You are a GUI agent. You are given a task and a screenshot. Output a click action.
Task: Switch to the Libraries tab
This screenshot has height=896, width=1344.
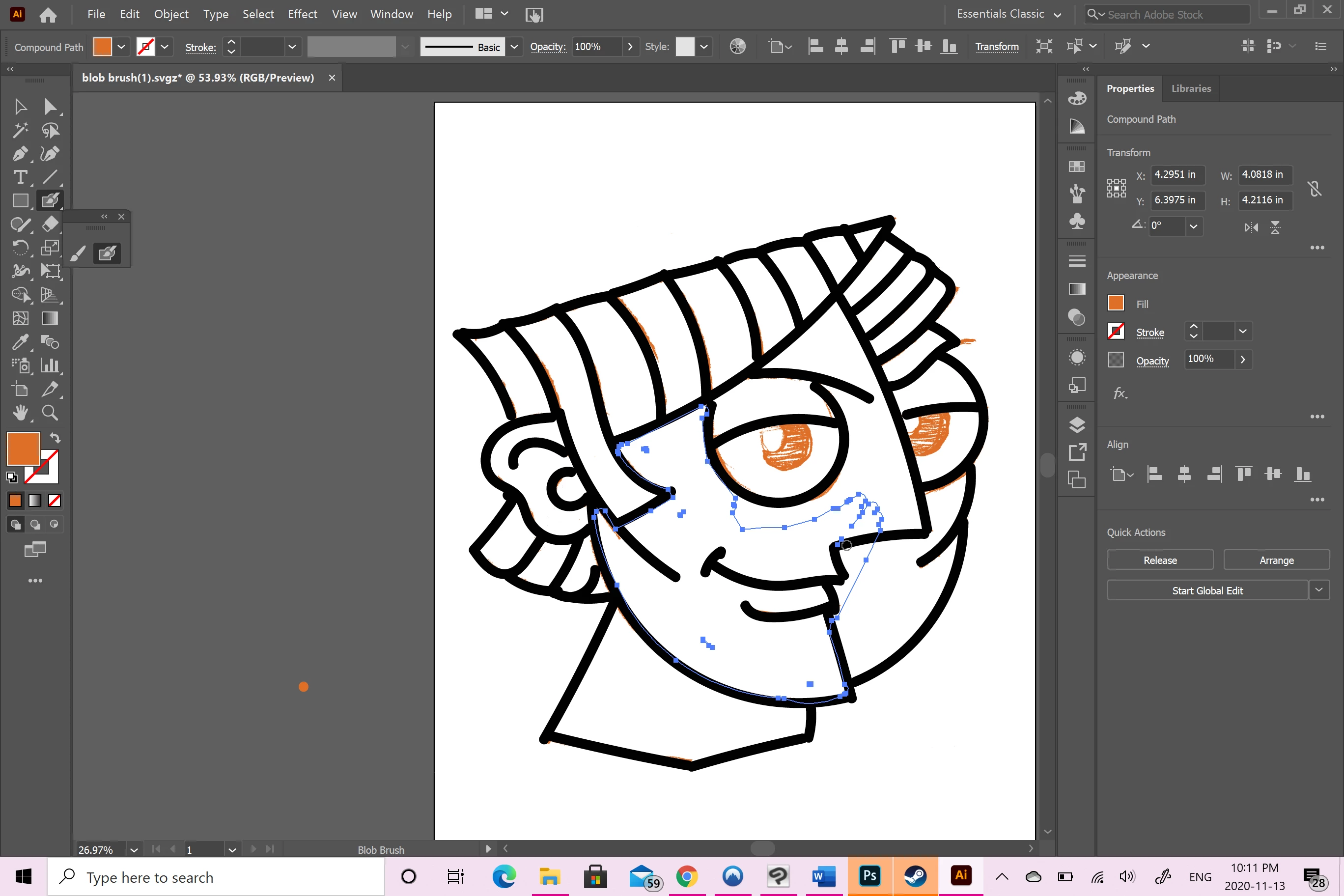[1191, 88]
